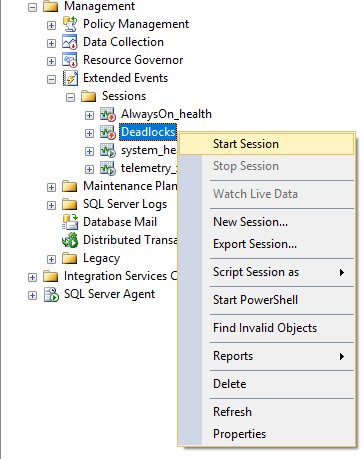Click the SQL Server Agent icon
364x459 pixels.
[x=51, y=294]
